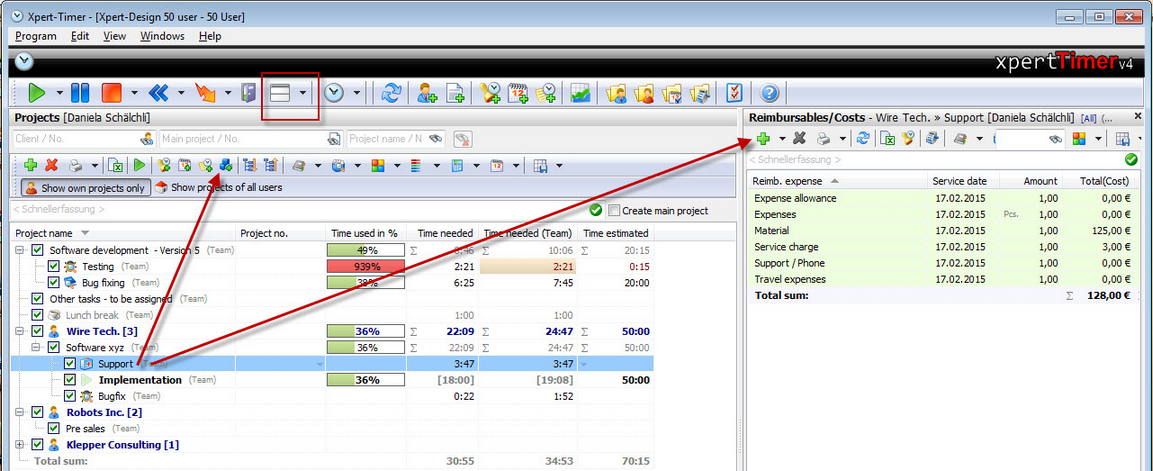Open the Windows menu
The height and width of the screenshot is (471, 1153).
162,36
